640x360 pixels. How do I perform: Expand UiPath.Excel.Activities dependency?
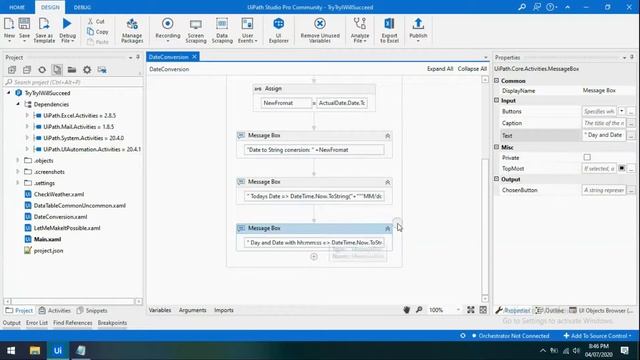pos(27,116)
